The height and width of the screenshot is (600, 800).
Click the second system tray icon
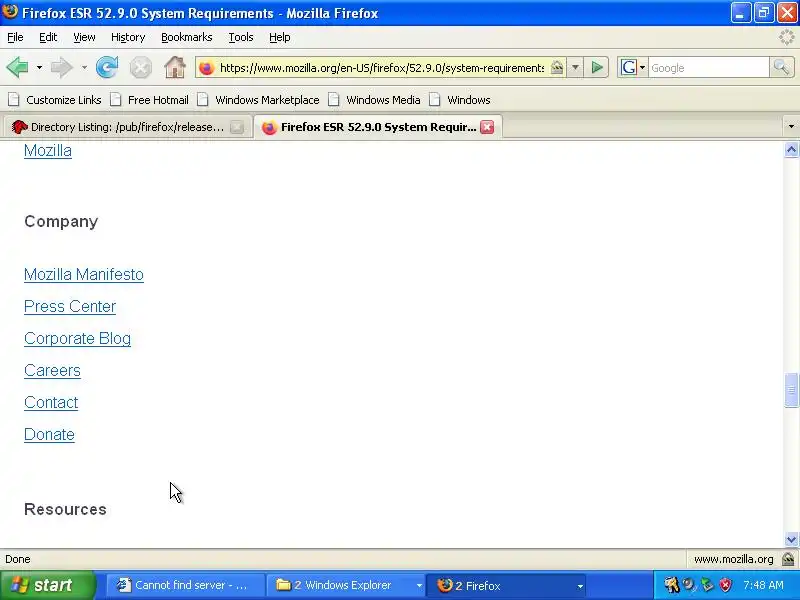click(x=689, y=585)
